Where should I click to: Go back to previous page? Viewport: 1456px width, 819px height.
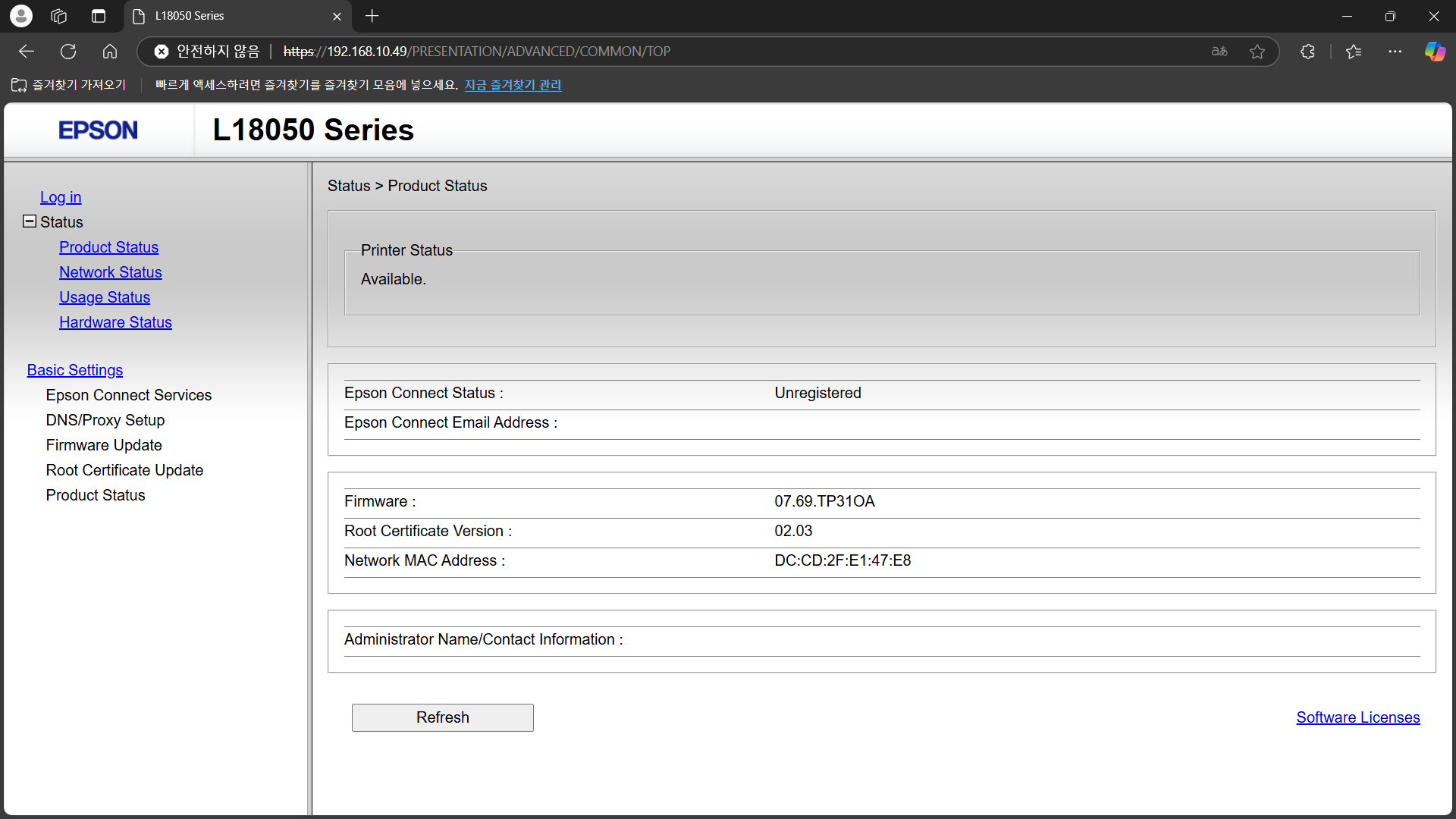[27, 52]
